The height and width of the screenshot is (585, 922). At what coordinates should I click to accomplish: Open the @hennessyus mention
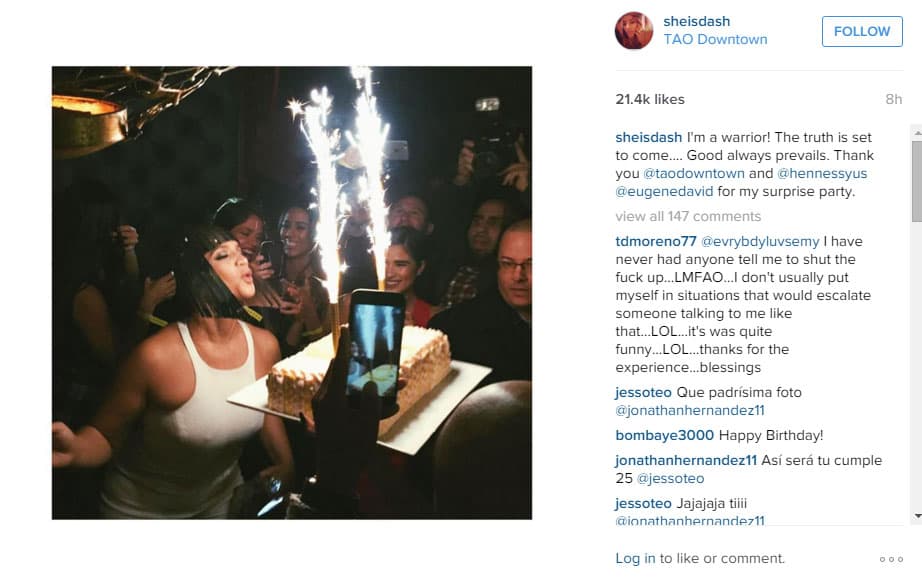pos(822,173)
